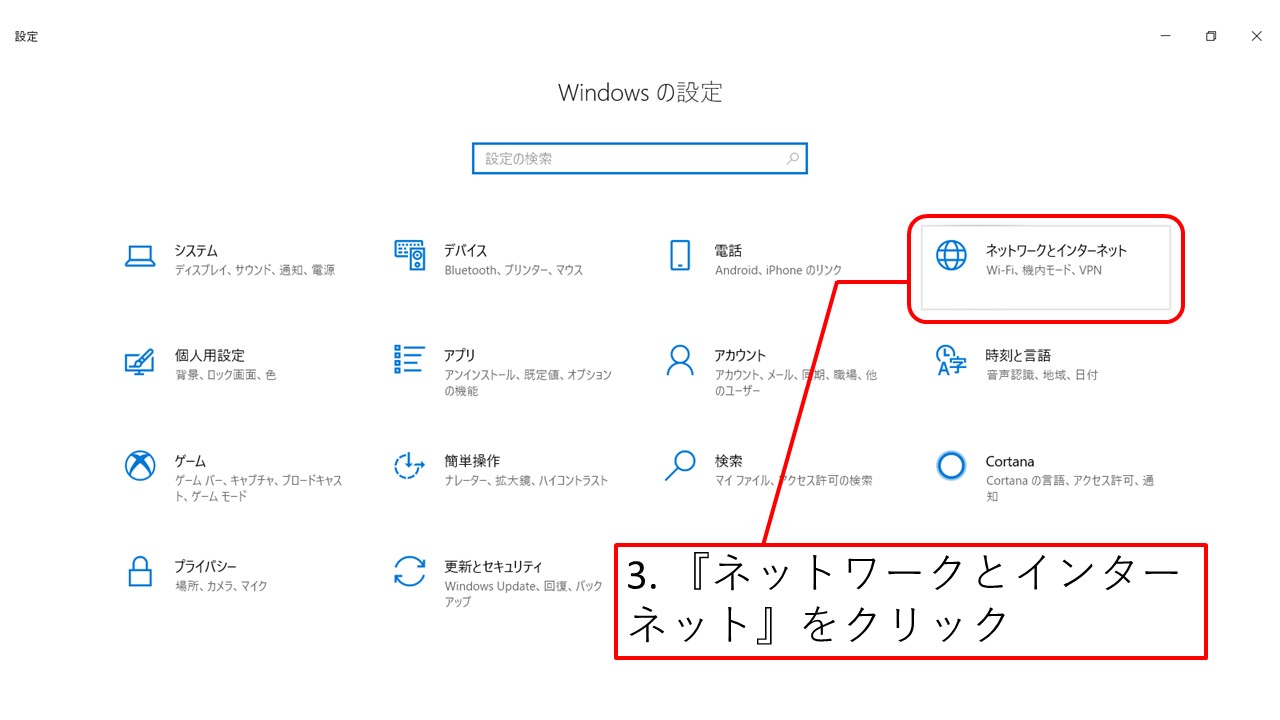Click the Cortana circle icon
This screenshot has height=720, width=1280.
(x=951, y=466)
